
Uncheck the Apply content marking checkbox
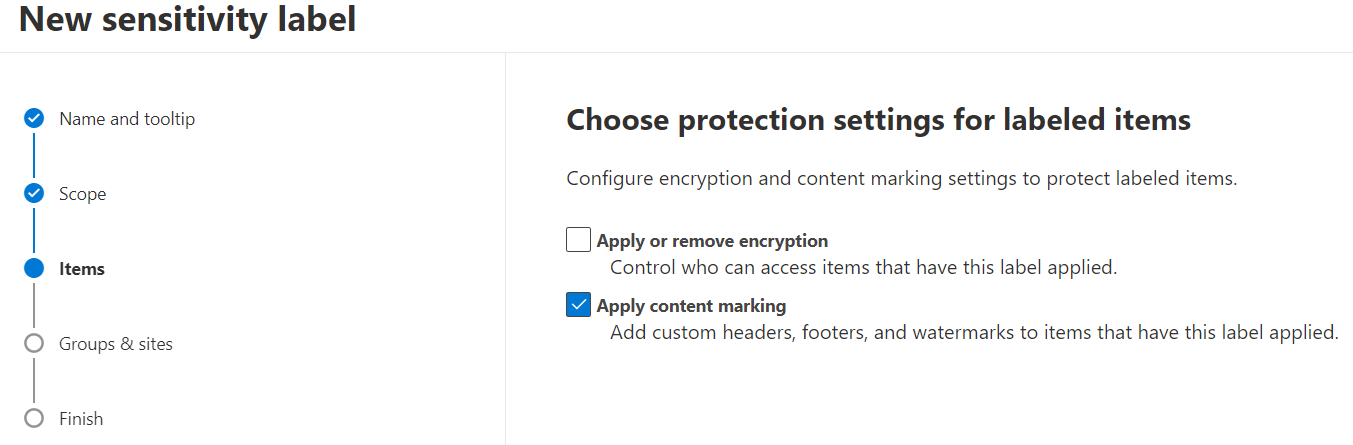click(578, 305)
